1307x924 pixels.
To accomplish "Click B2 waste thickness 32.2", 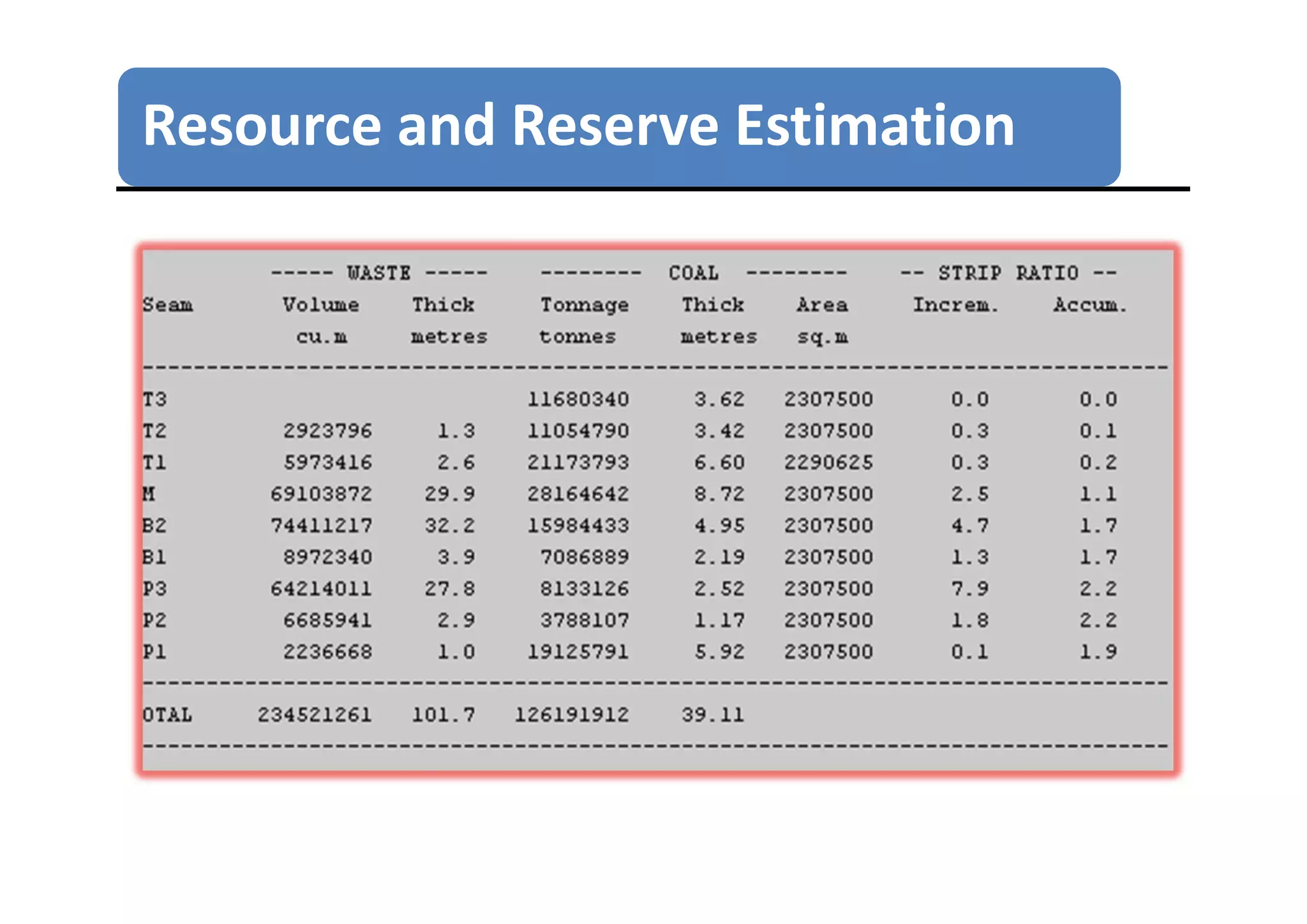I will tap(449, 525).
